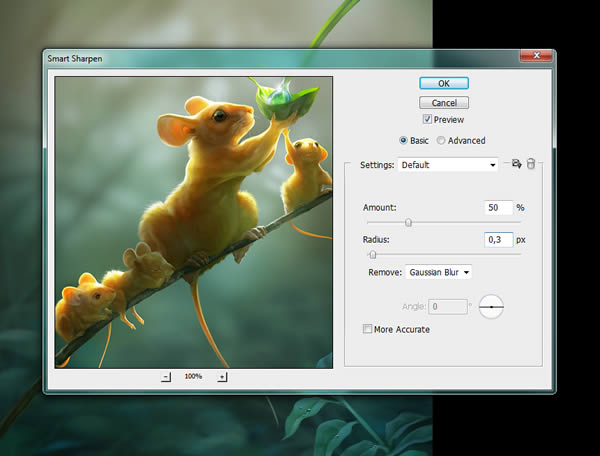Open the Settings preset dropdown
Screen dimensions: 600x456
pos(448,164)
